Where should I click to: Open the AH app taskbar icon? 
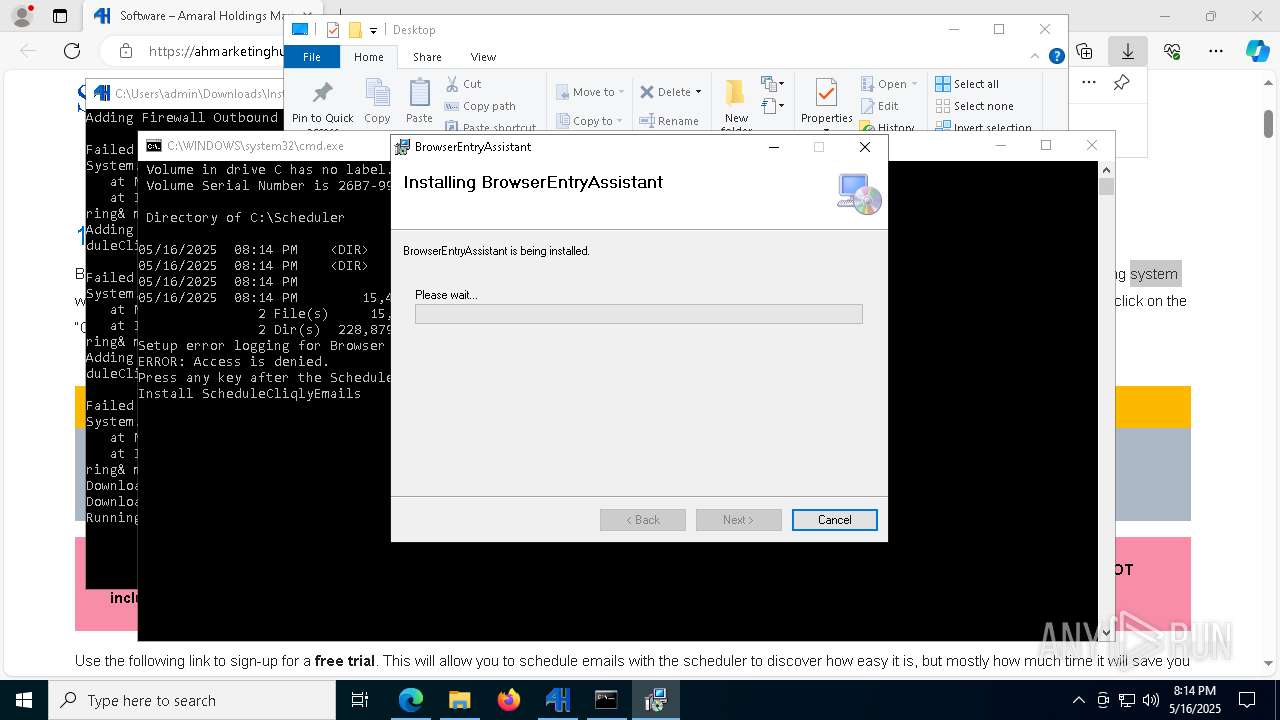click(x=557, y=700)
